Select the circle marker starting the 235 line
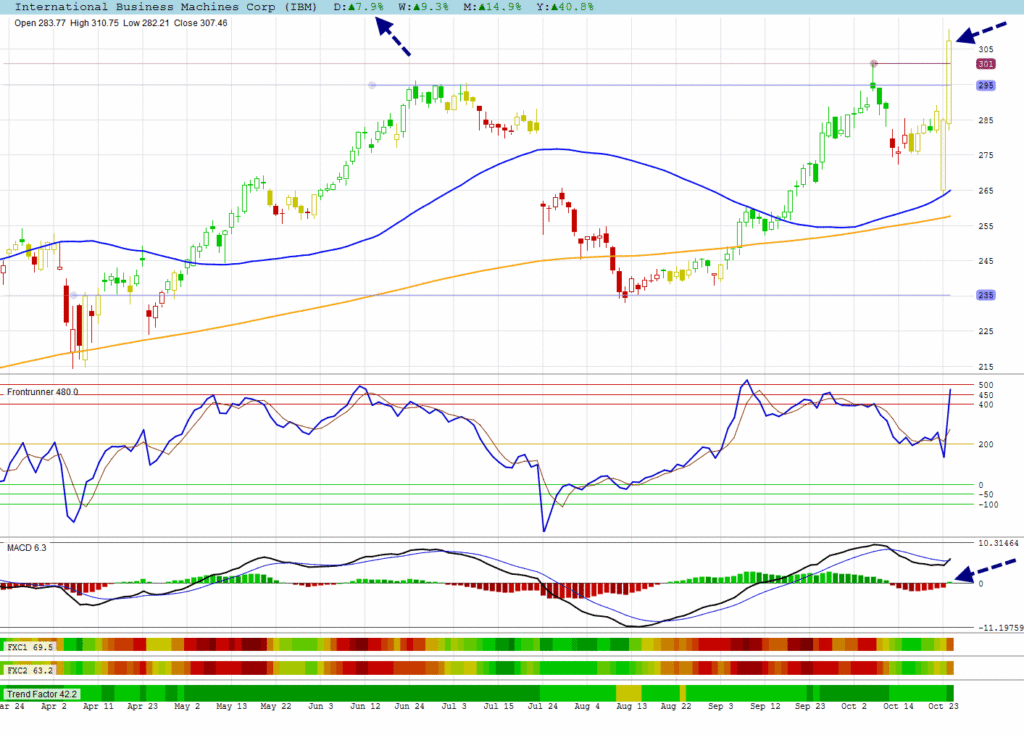The height and width of the screenshot is (735, 1024). click(73, 295)
